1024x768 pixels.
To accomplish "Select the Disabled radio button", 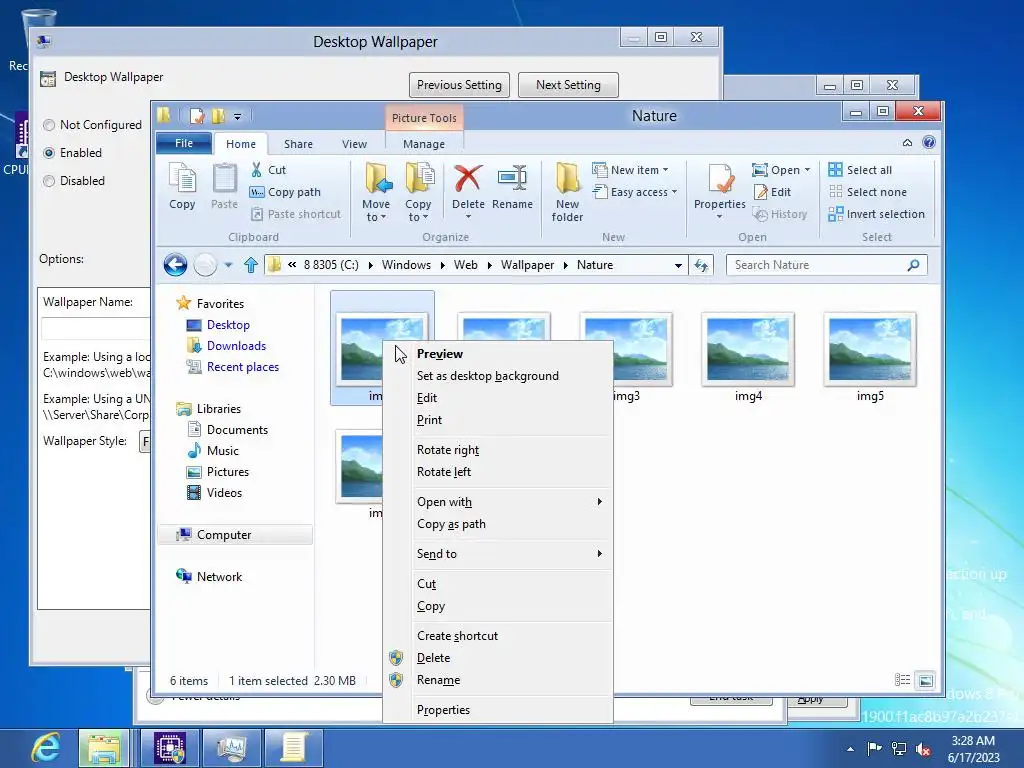I will (x=49, y=181).
